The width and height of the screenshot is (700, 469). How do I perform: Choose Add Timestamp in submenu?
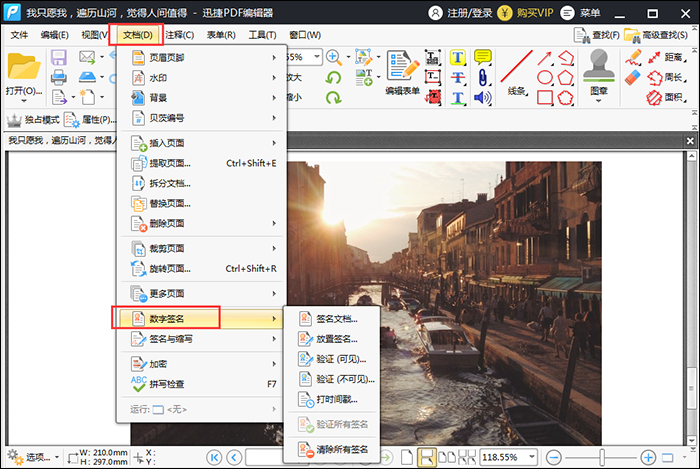coord(332,399)
